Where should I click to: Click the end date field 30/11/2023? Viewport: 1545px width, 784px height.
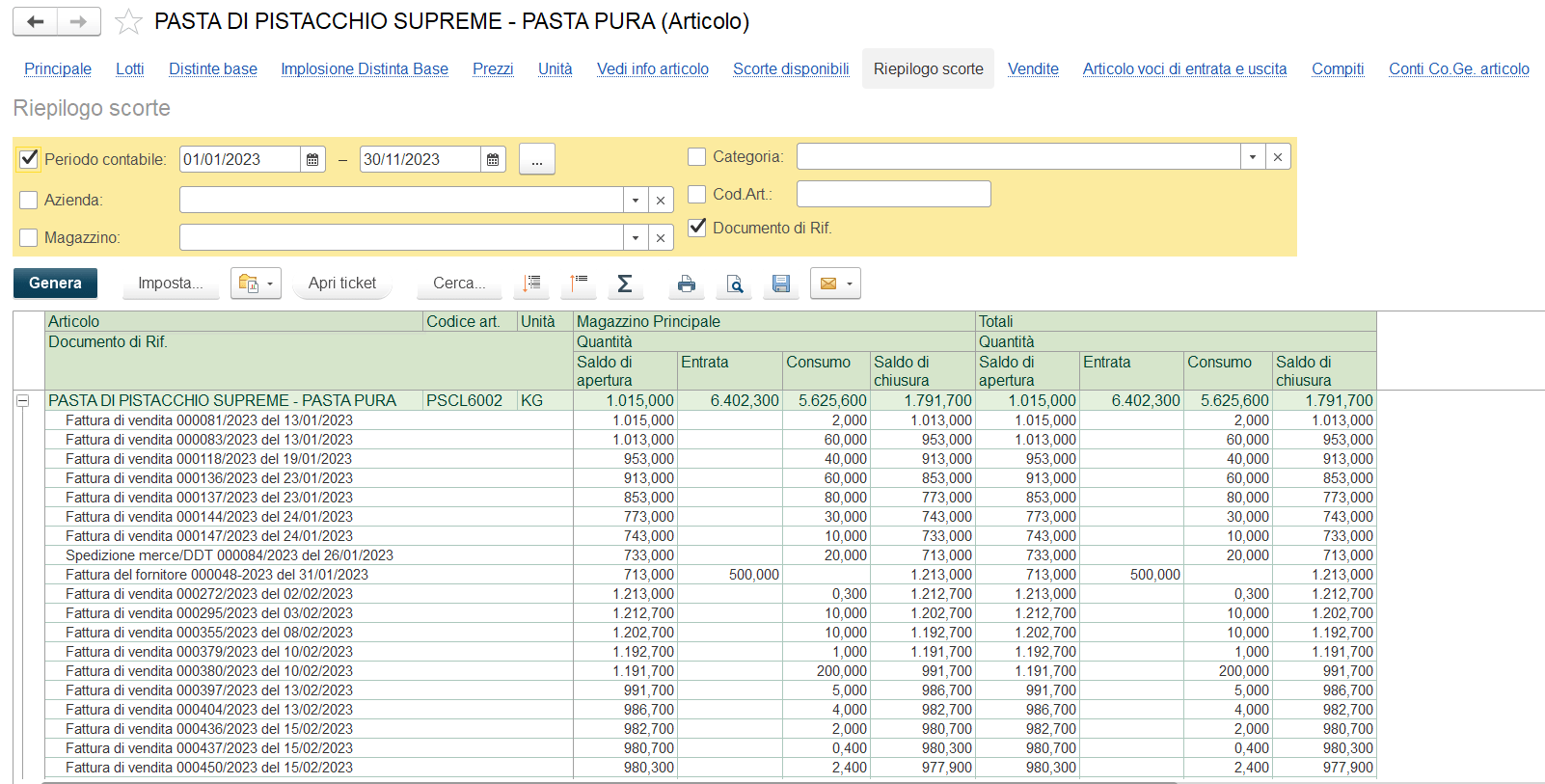(420, 159)
